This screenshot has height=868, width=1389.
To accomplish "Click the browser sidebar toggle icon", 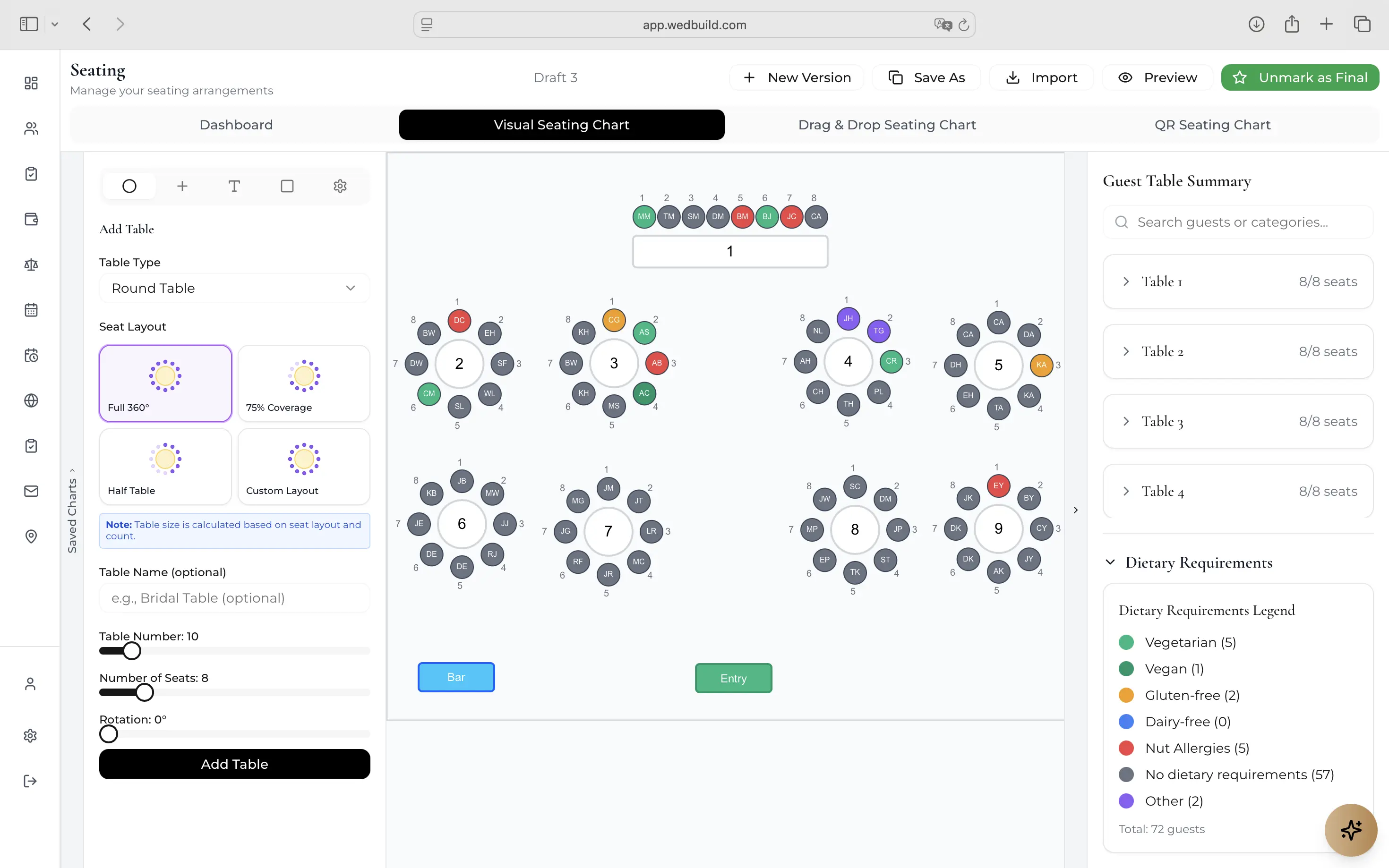I will pos(29,24).
